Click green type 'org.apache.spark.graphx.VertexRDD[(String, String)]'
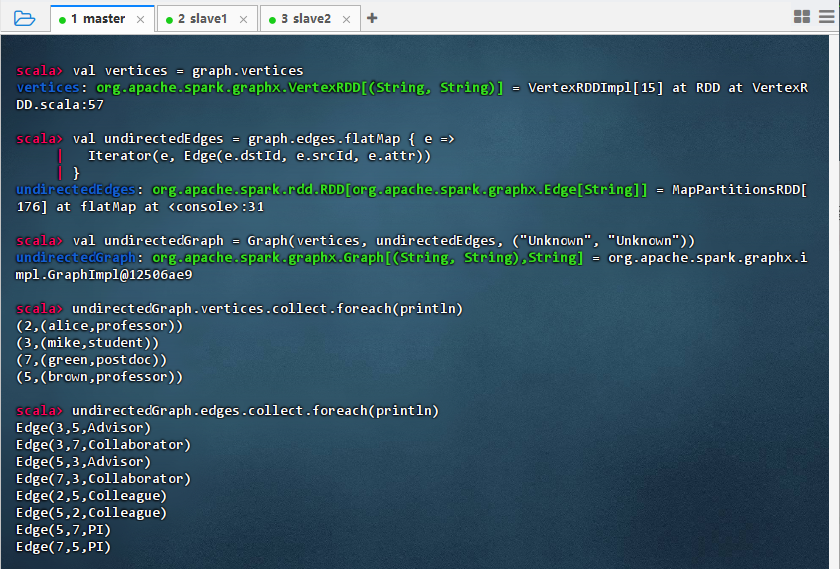Image resolution: width=840 pixels, height=569 pixels. 300,87
